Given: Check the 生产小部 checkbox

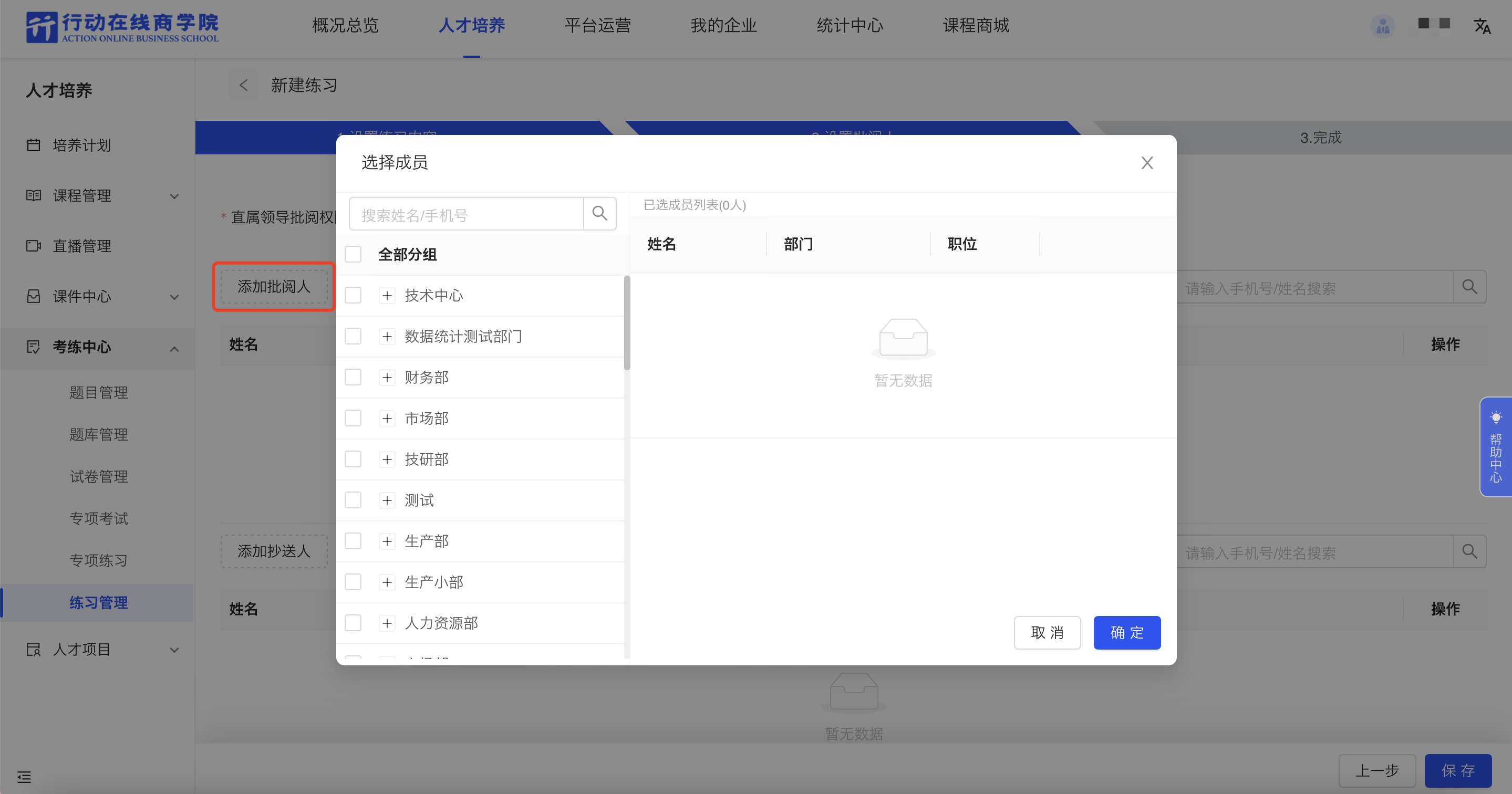Looking at the screenshot, I should point(353,582).
